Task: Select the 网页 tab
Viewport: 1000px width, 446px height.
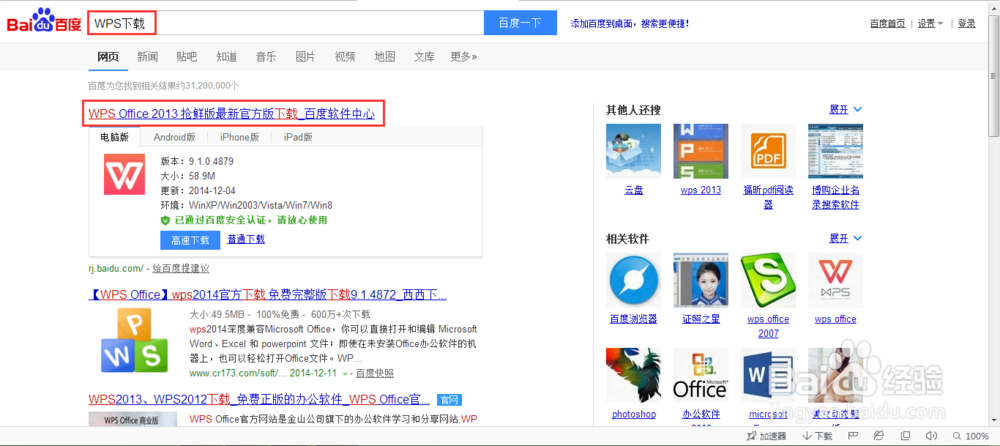Action: 108,57
